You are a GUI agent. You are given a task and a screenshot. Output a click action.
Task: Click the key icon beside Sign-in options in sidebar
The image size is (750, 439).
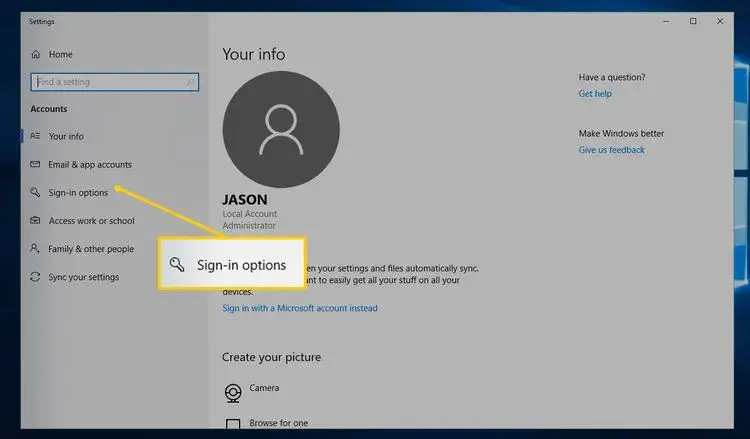coord(36,192)
